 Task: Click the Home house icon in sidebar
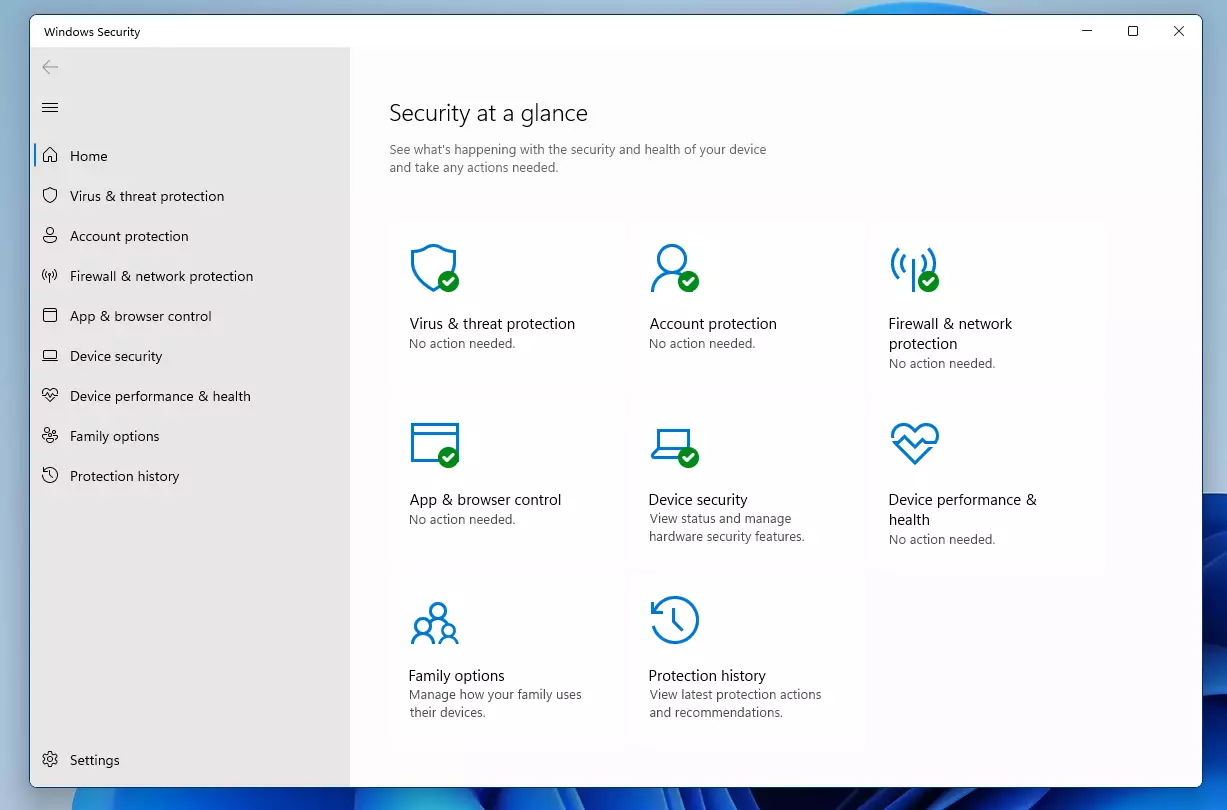click(50, 156)
